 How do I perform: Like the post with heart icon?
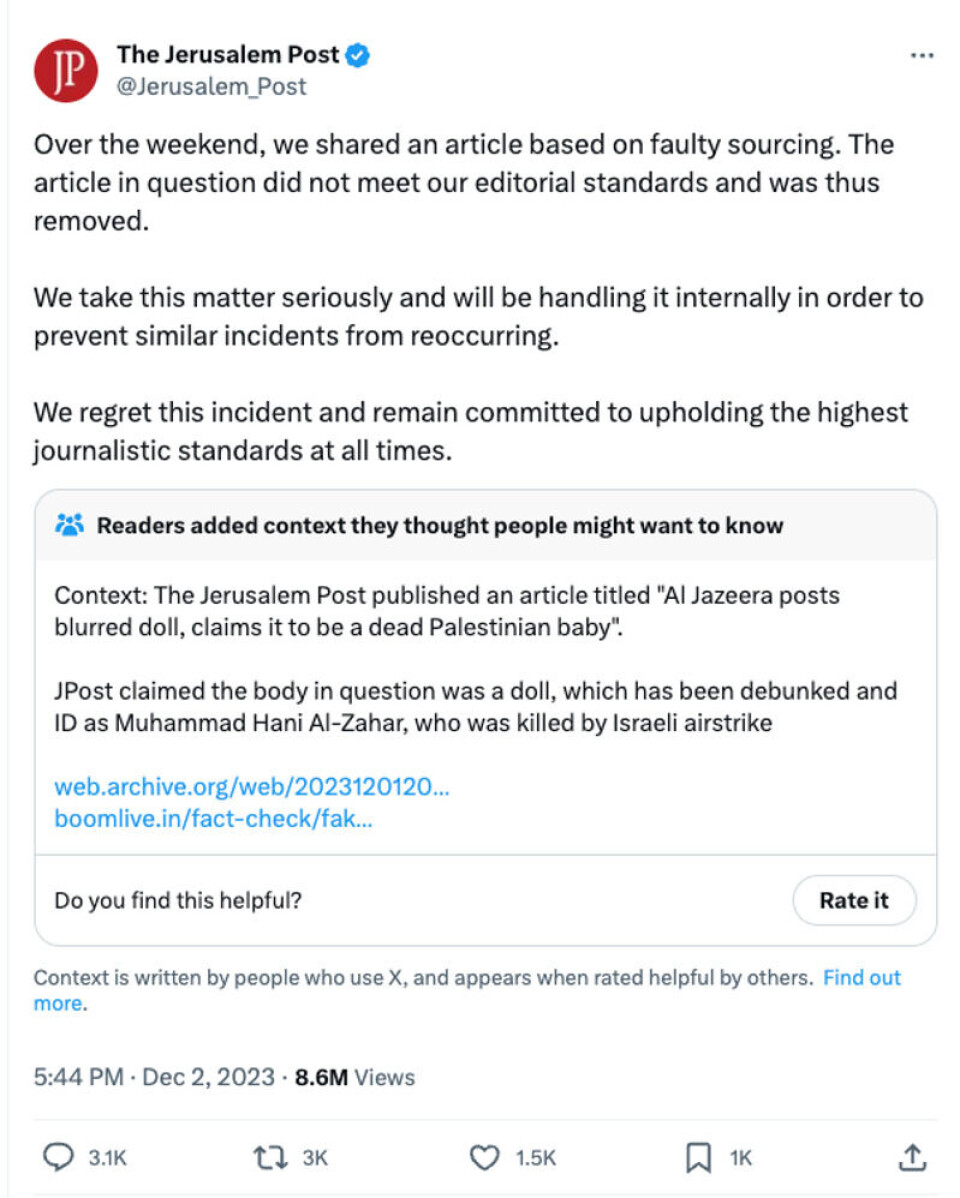pos(485,1158)
